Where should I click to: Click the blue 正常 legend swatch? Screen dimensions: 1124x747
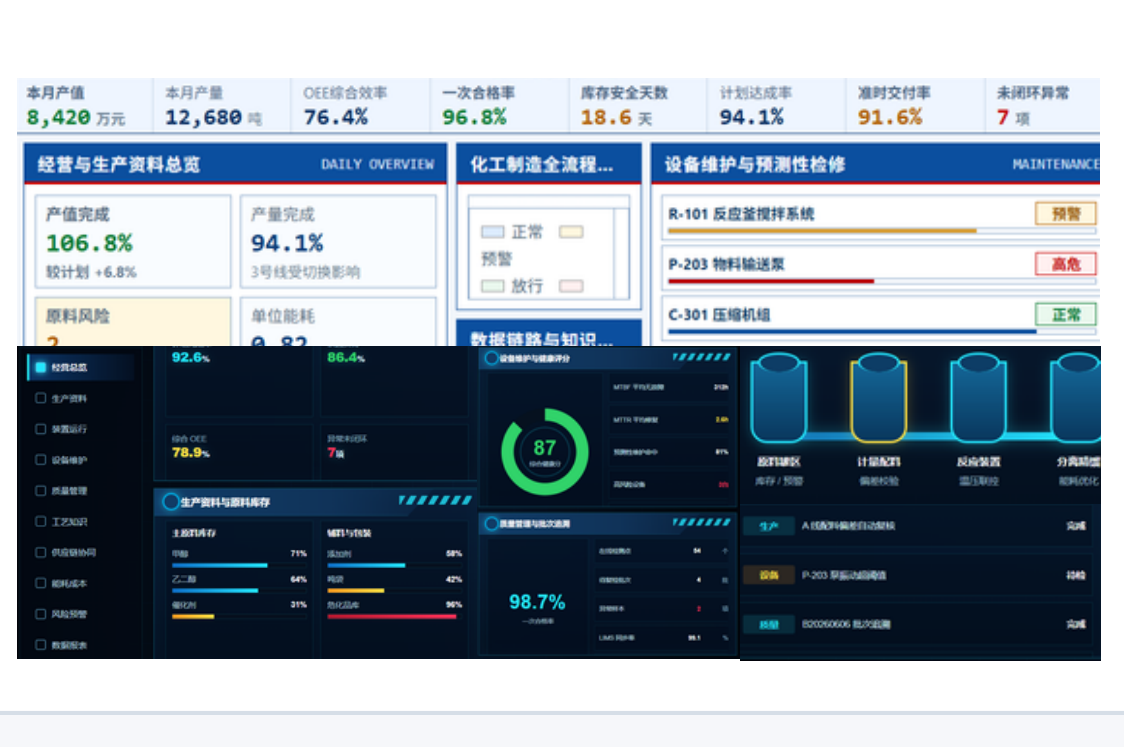point(492,232)
